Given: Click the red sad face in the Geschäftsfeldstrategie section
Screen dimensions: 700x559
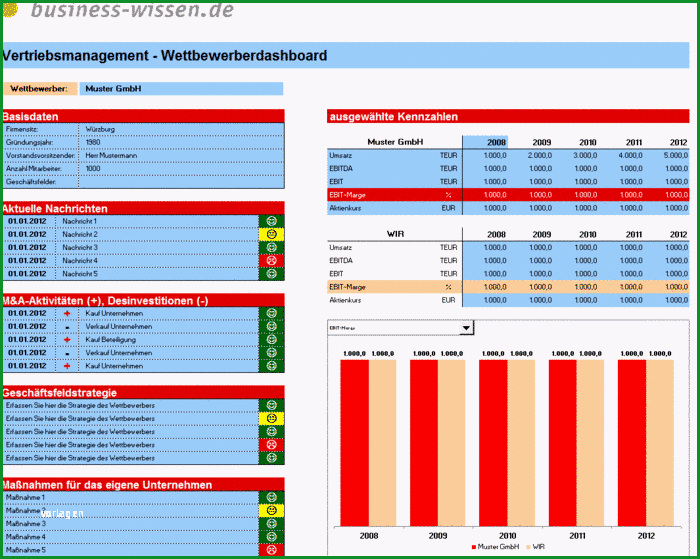Looking at the screenshot, I should click(x=271, y=445).
